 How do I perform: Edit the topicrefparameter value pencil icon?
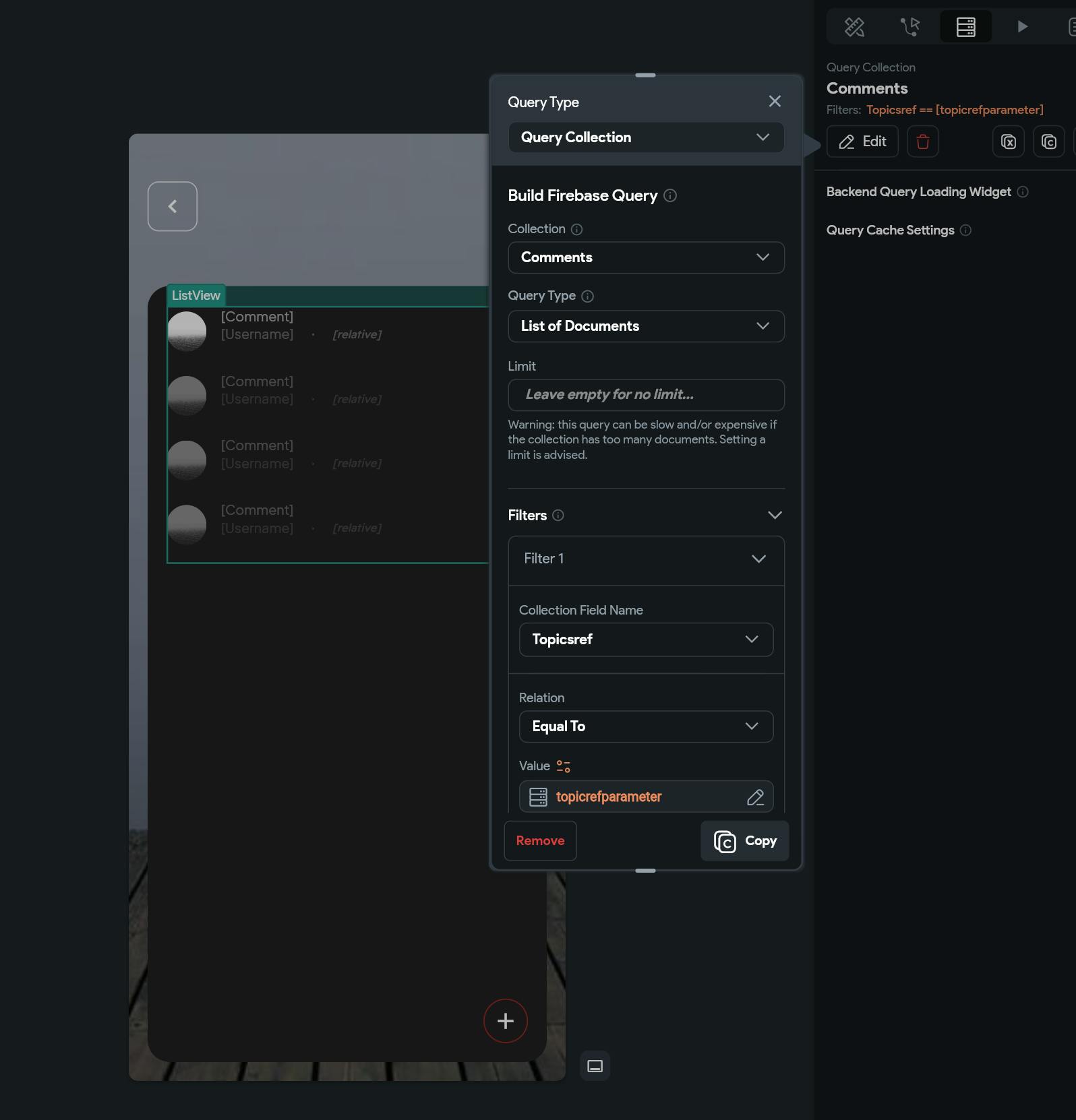(x=755, y=797)
